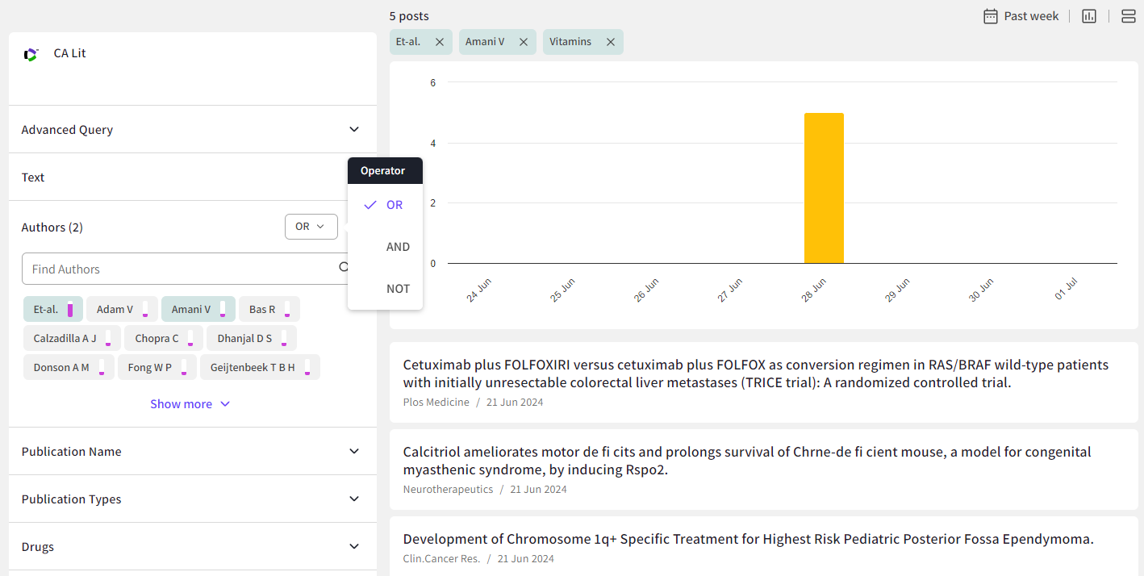Open the Past week calendar icon

[990, 16]
